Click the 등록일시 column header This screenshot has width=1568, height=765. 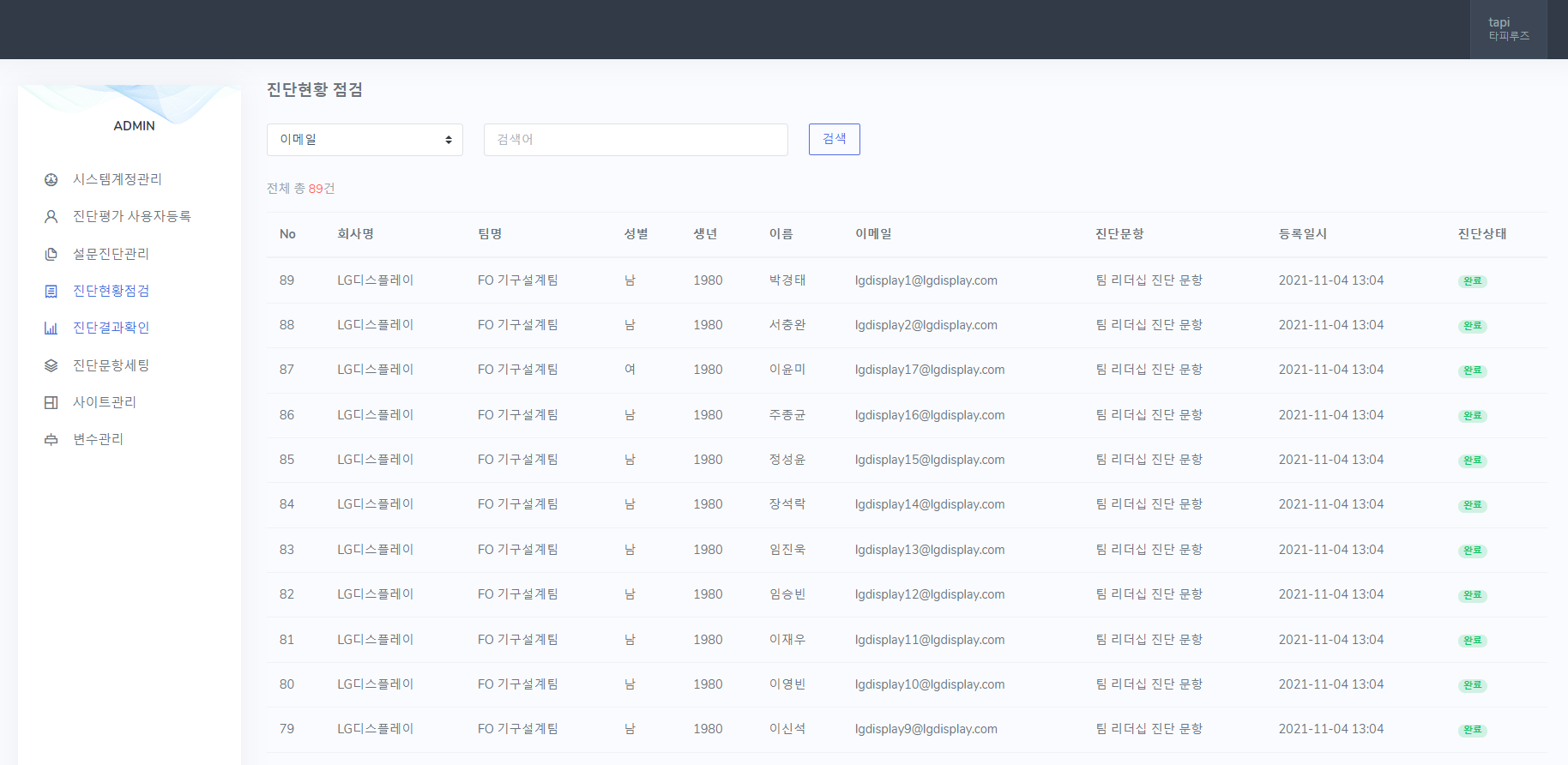[x=1303, y=234]
